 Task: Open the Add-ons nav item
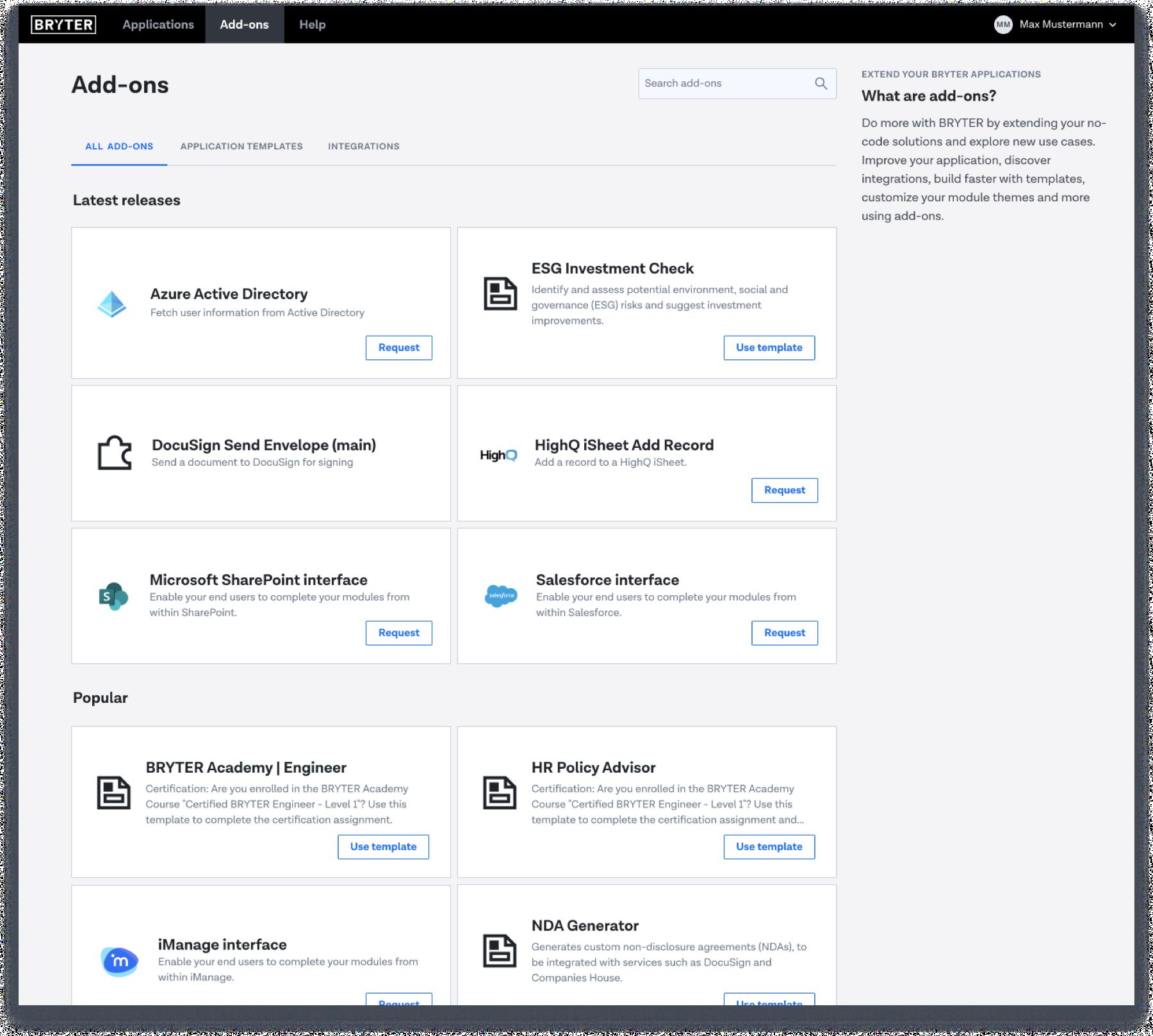point(244,24)
